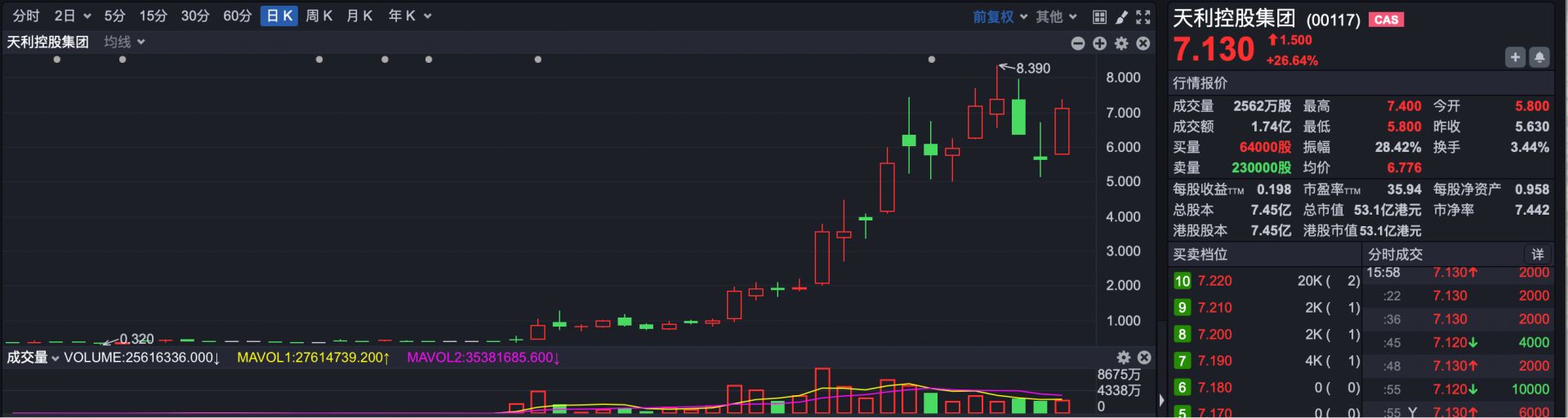The height and width of the screenshot is (418, 1568).
Task: Open volume indicator settings gear
Action: coord(1124,358)
